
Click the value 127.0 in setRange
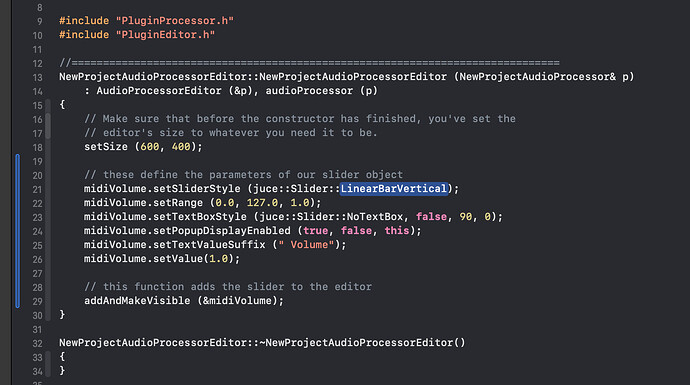(262, 203)
